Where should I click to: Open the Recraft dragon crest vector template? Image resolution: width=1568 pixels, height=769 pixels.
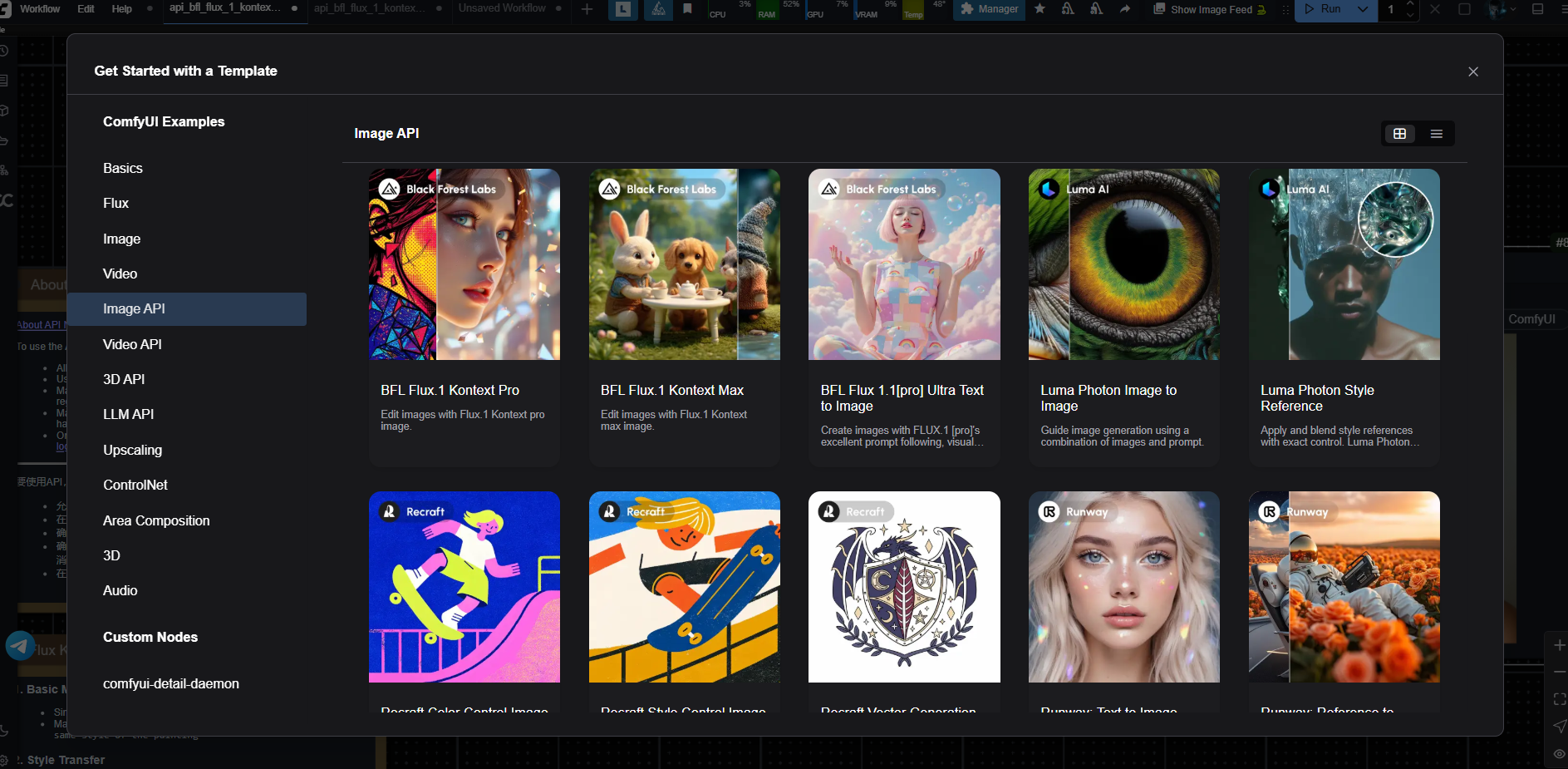coord(904,587)
